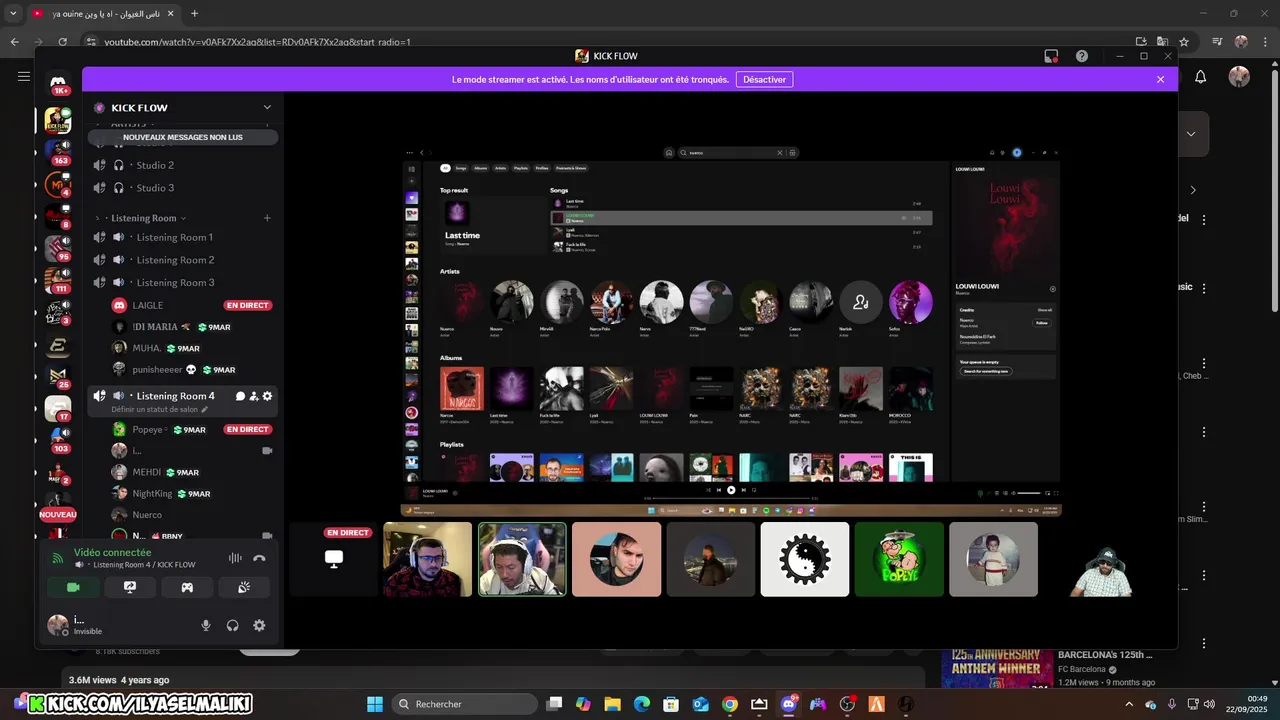Expand the KICK FLOW server menu
1280x720 pixels.
pos(267,107)
